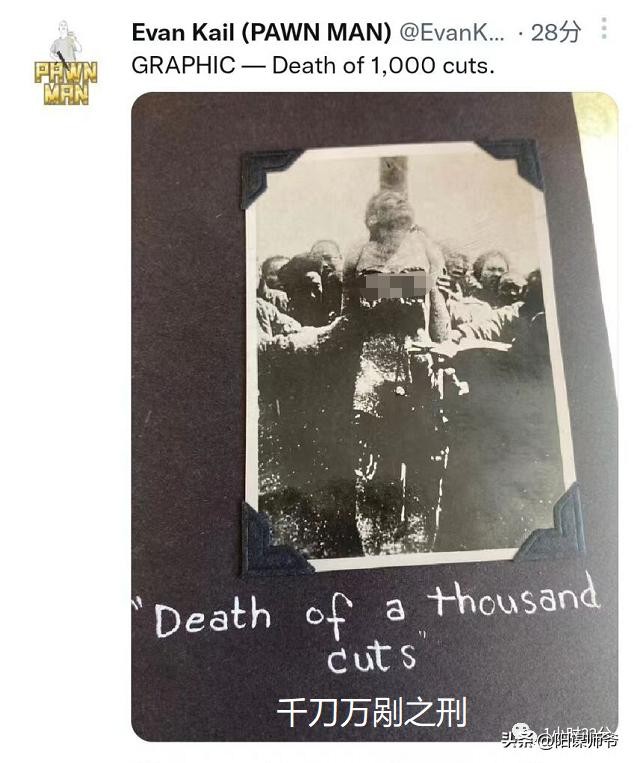Open the three-dot more options menu
Screen dimensions: 633x763
click(x=603, y=29)
